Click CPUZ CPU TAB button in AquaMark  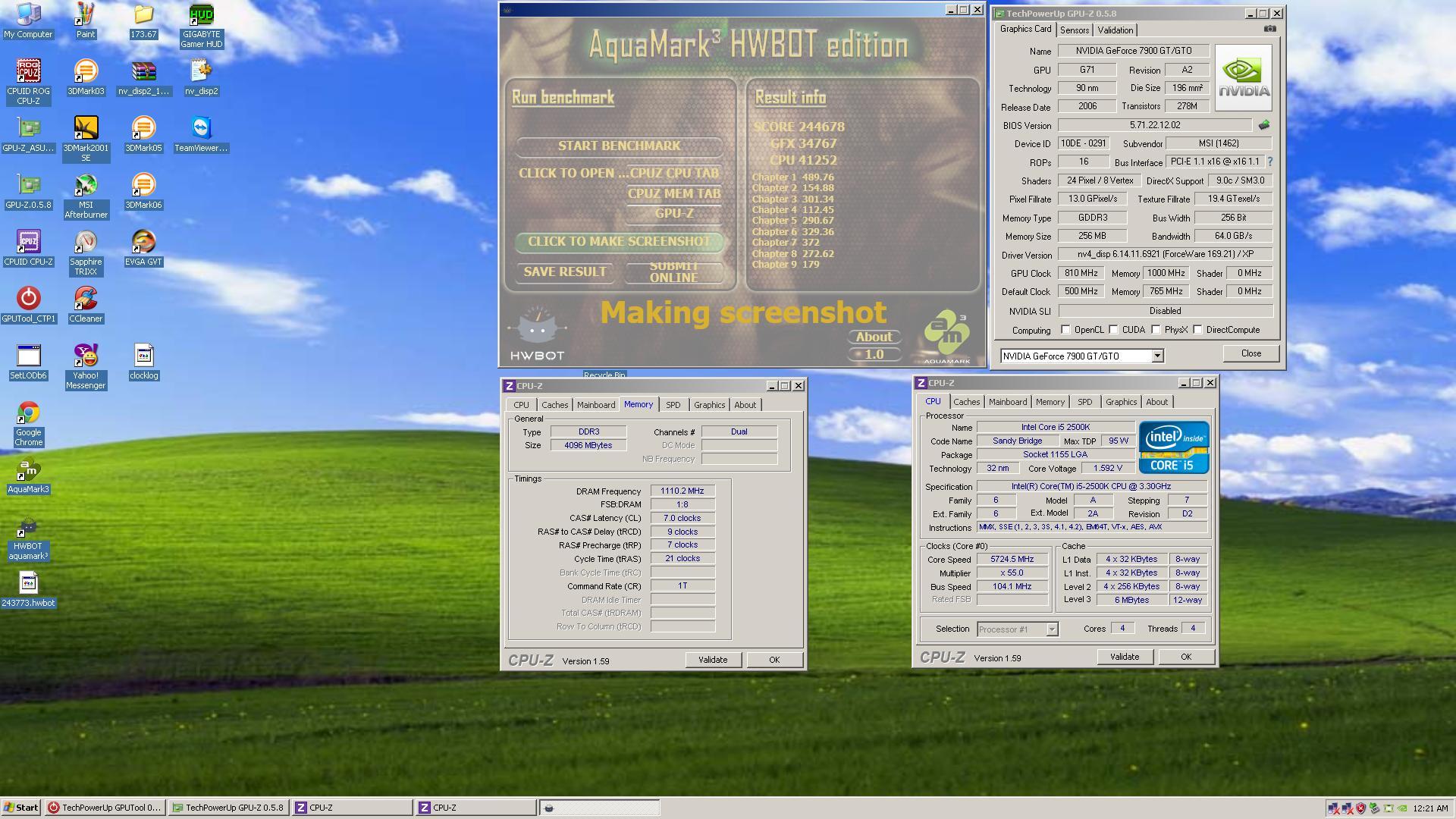click(673, 173)
